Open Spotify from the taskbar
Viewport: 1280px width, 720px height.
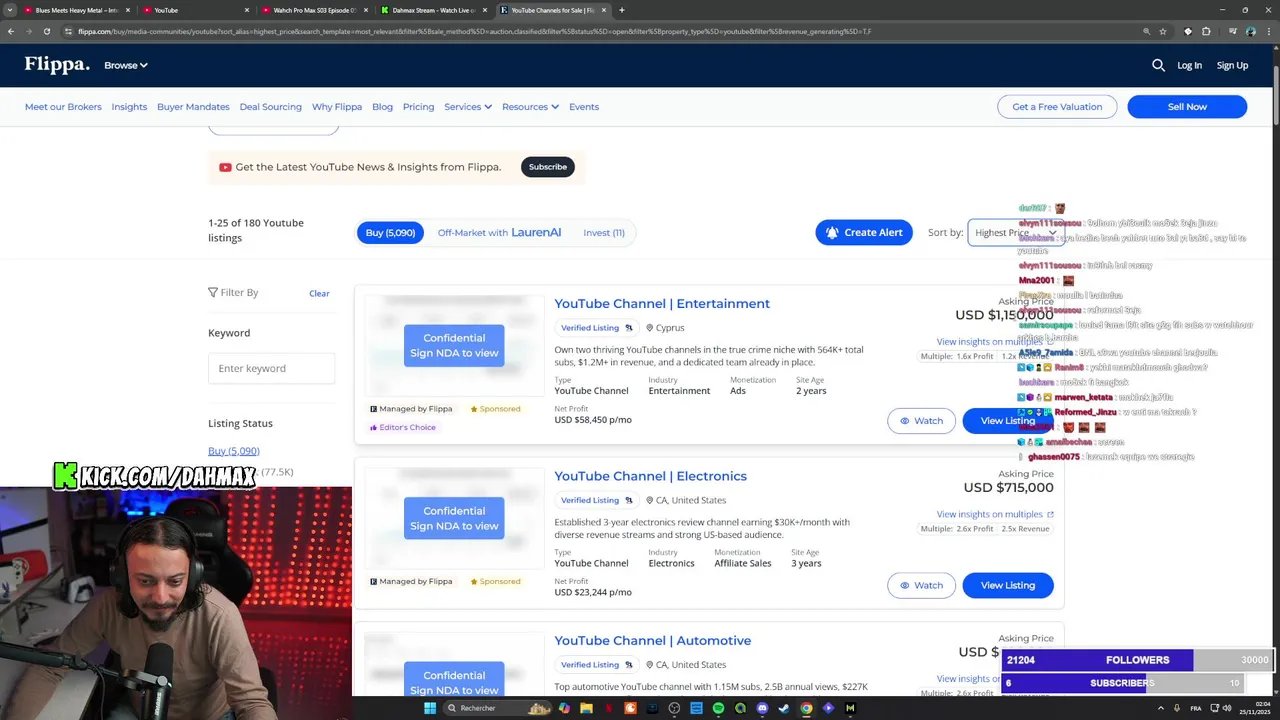pos(718,708)
